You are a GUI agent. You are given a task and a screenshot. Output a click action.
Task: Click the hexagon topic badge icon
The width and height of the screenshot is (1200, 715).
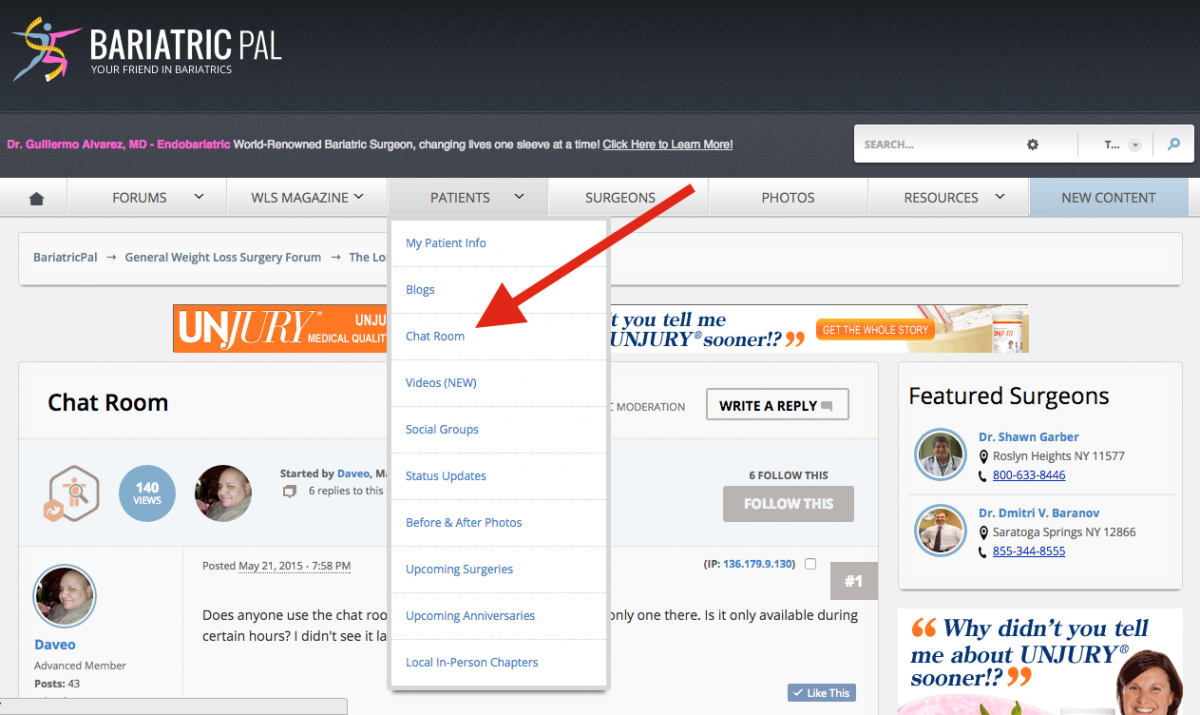(x=73, y=494)
